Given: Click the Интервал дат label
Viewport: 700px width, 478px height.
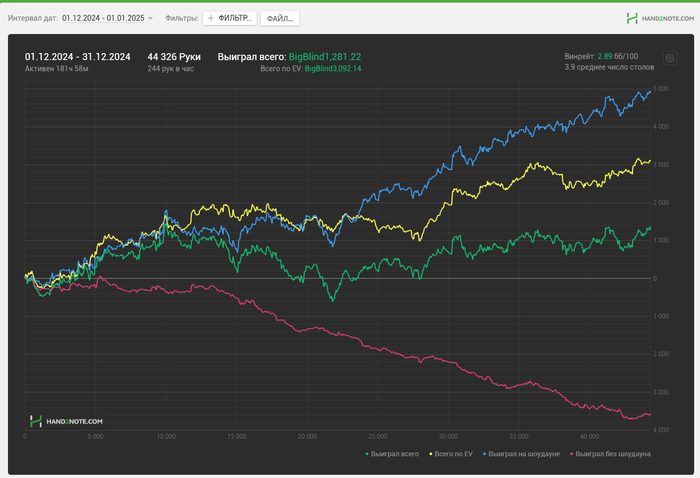Looking at the screenshot, I should tap(33, 18).
